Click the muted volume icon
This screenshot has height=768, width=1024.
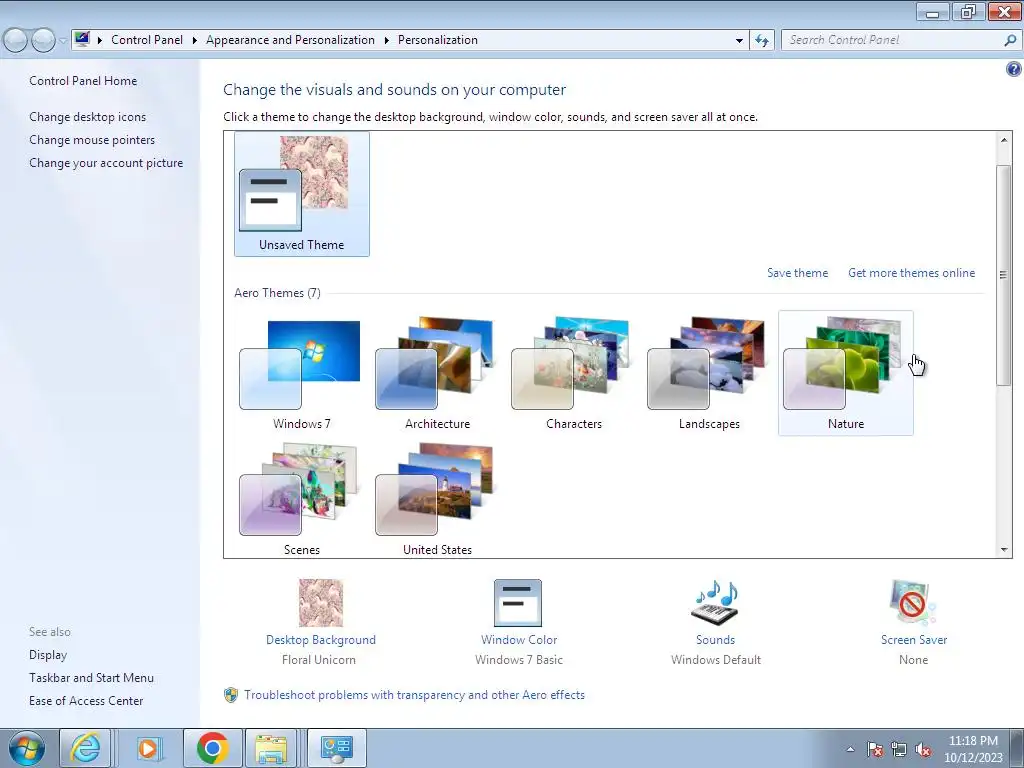(923, 749)
